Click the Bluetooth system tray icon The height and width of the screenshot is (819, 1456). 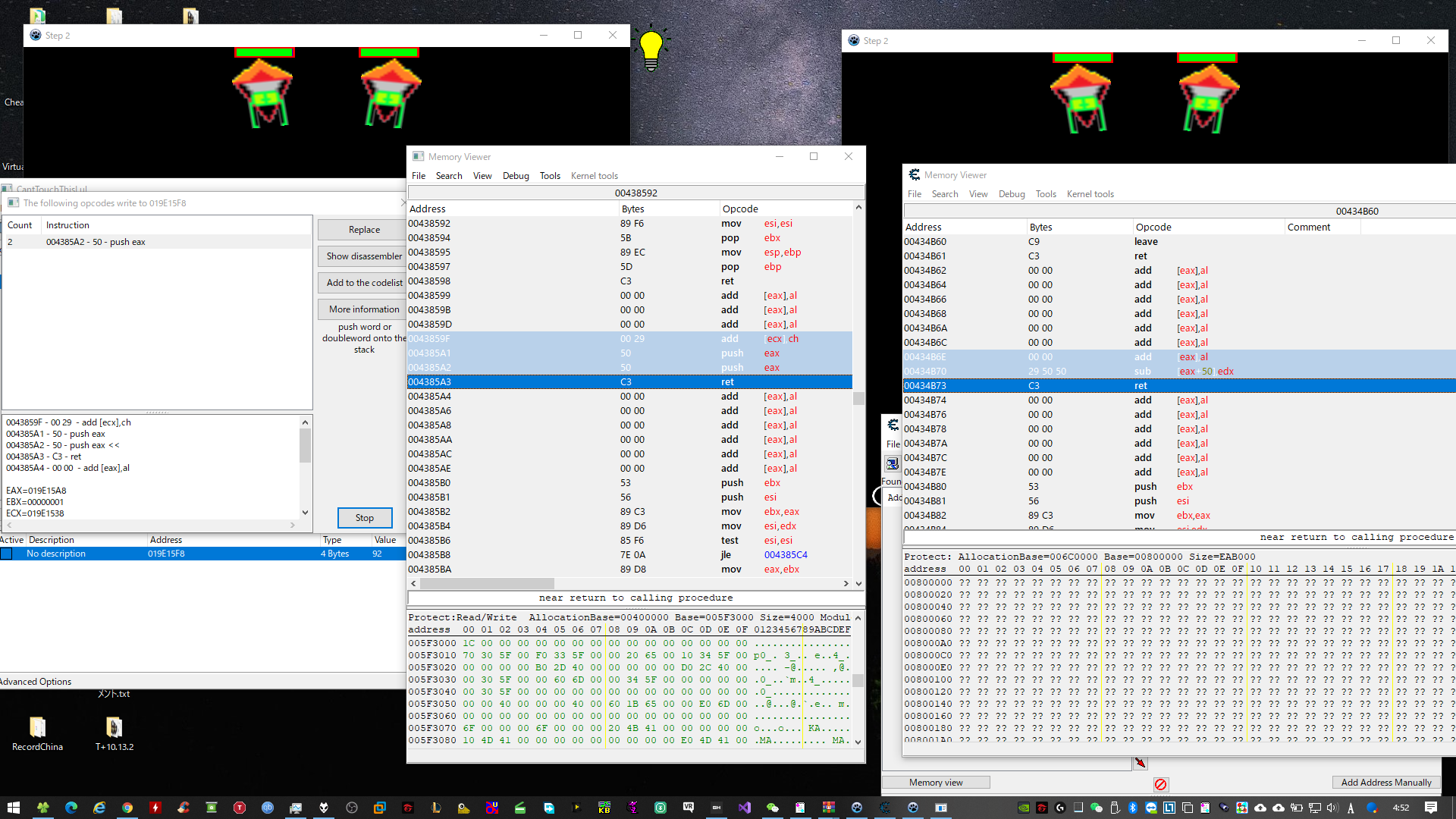tap(1133, 808)
